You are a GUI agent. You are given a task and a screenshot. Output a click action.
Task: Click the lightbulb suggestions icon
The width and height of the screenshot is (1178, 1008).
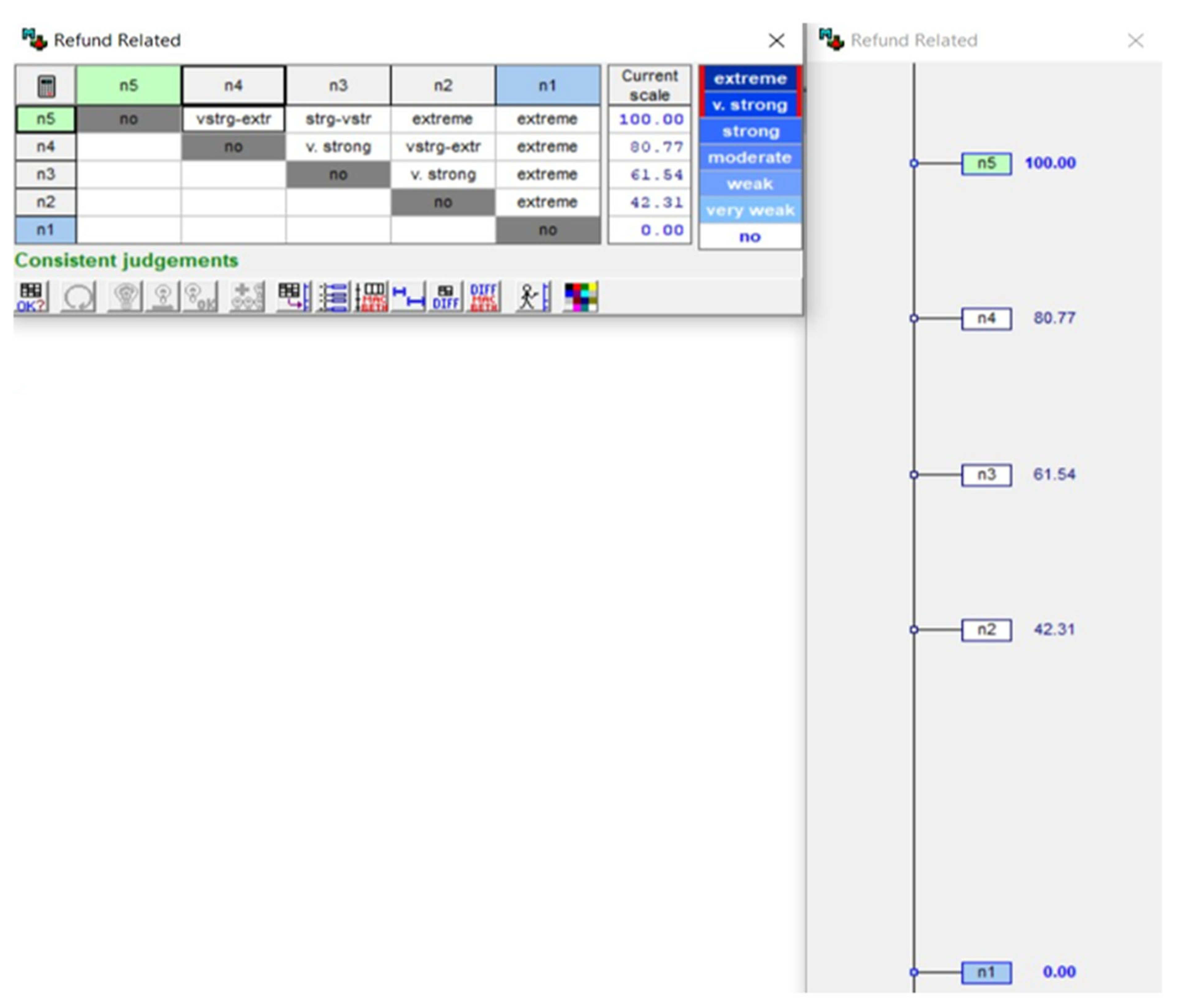[125, 296]
